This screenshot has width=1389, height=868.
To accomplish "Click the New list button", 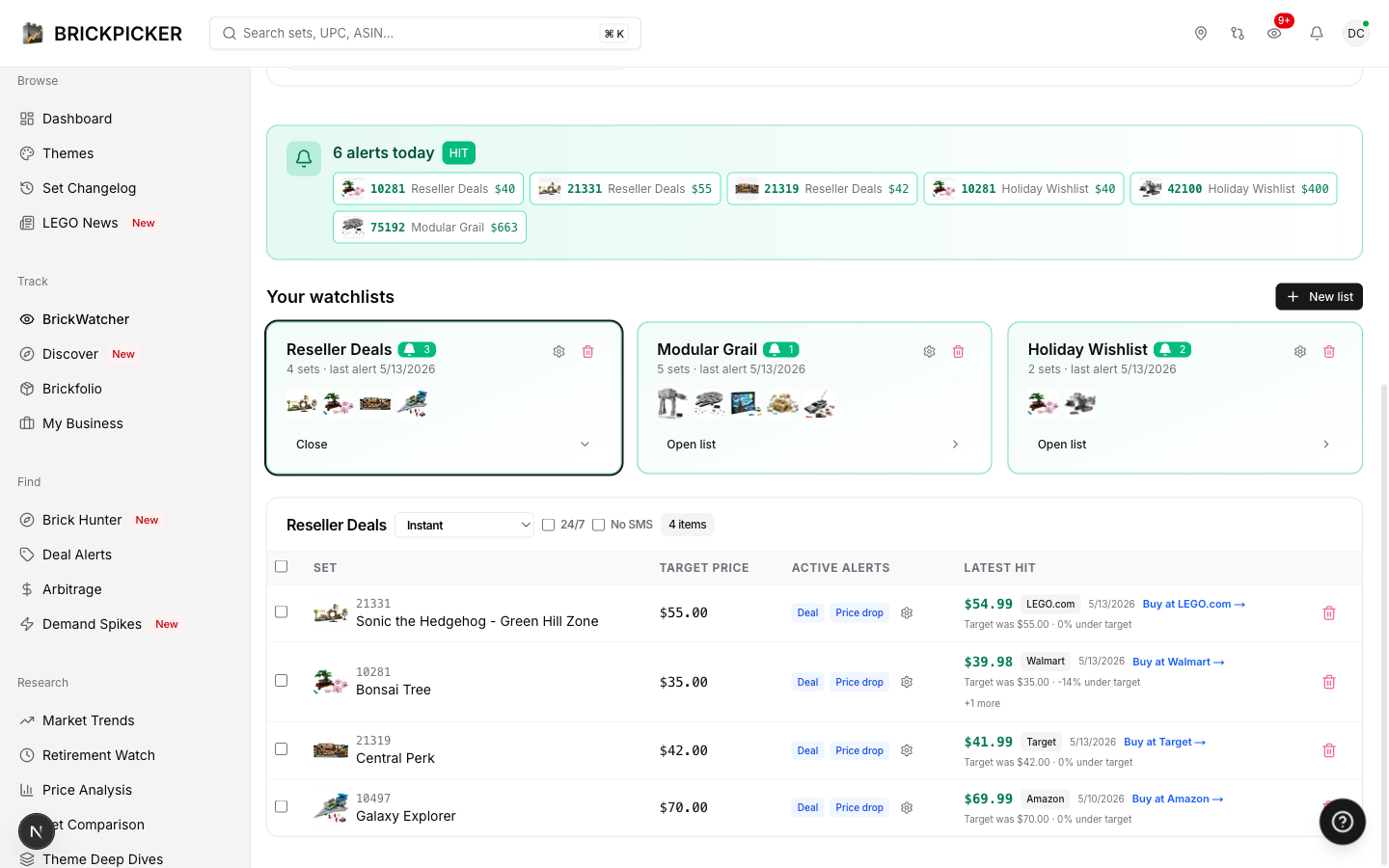I will point(1319,297).
